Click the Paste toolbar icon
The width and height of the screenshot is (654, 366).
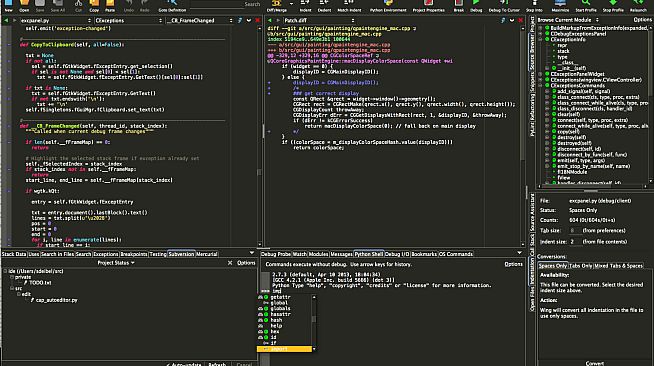tap(110, 4)
